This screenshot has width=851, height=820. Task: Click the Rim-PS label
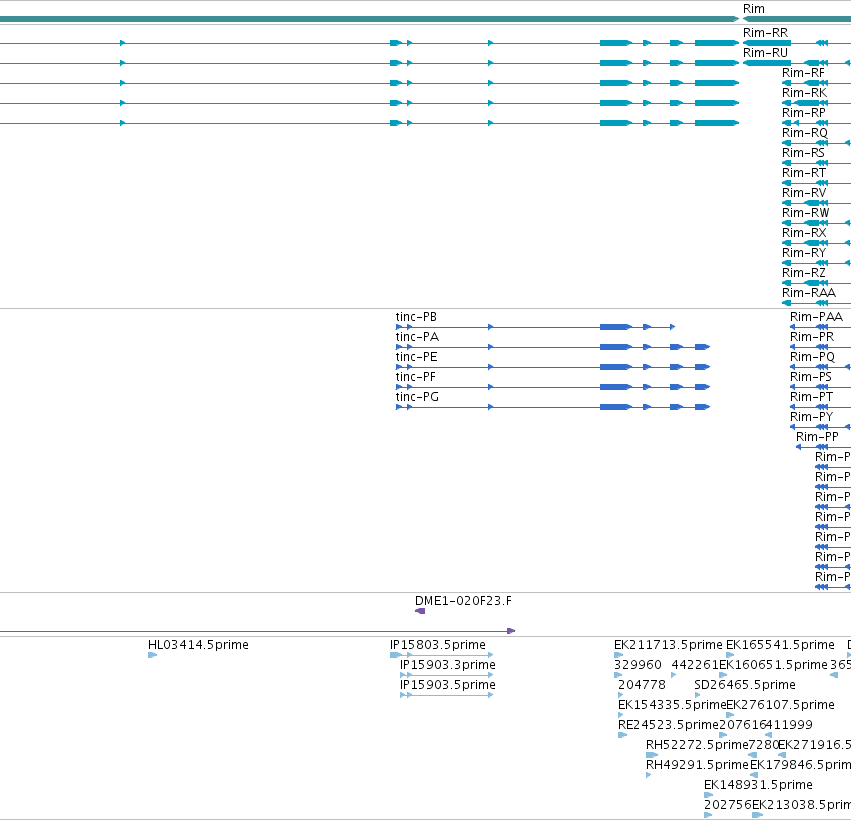[x=811, y=377]
